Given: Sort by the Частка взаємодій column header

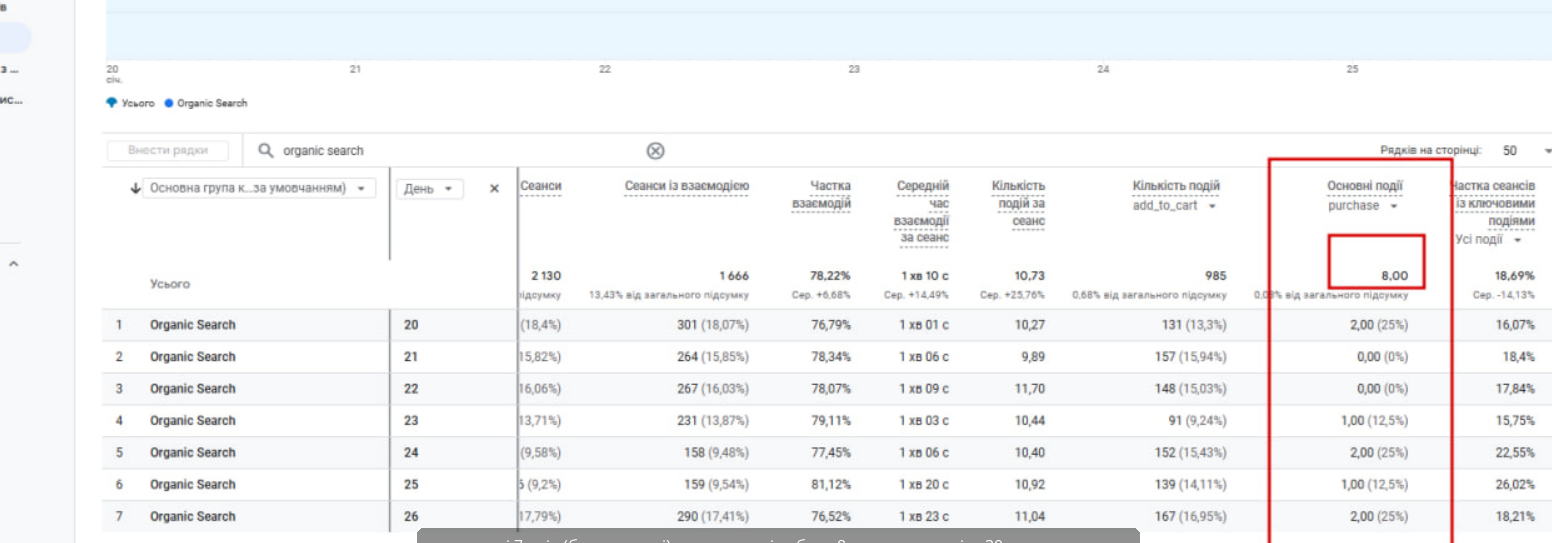Looking at the screenshot, I should [829, 194].
